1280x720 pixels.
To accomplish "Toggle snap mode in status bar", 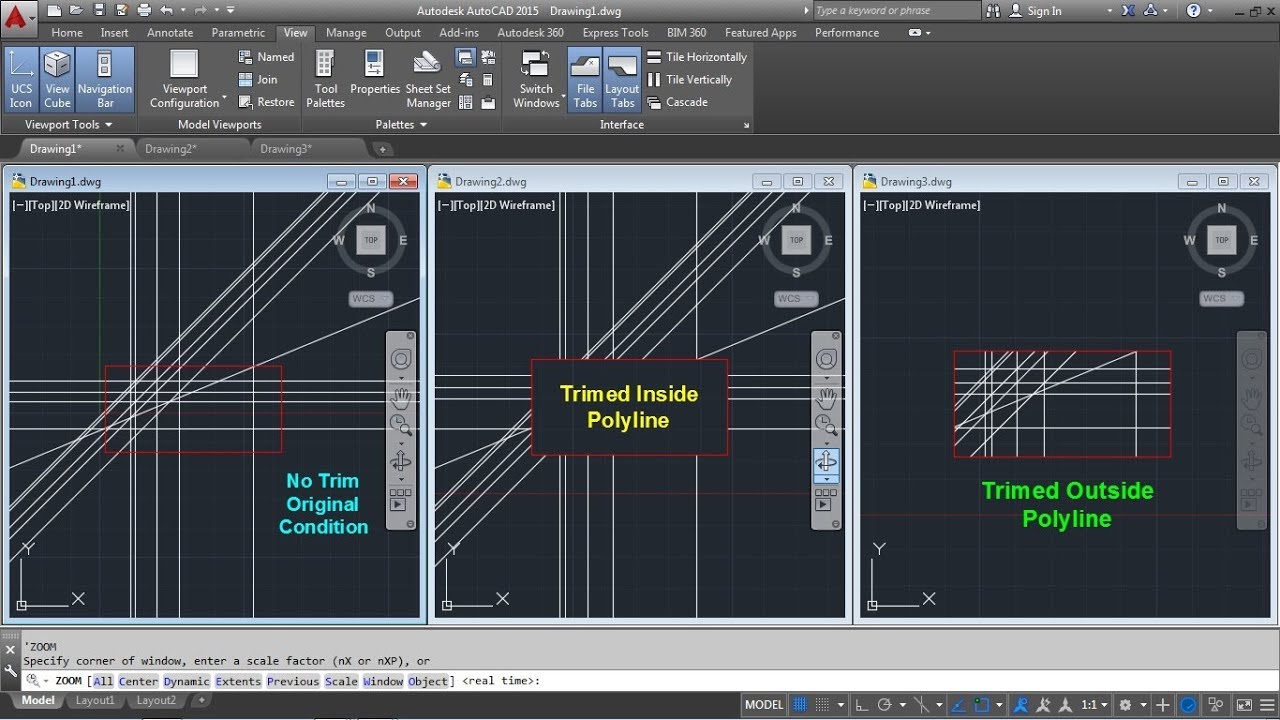I will pyautogui.click(x=824, y=704).
